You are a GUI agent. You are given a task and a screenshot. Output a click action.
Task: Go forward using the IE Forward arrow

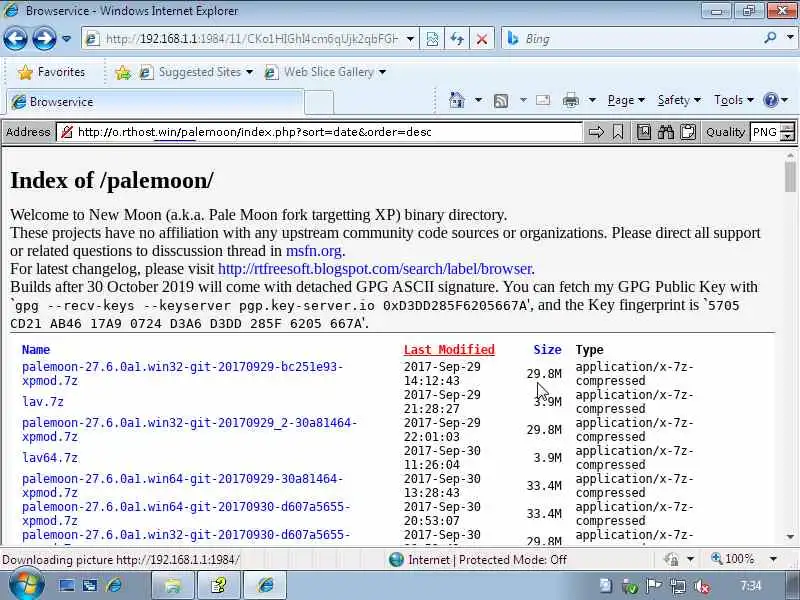pyautogui.click(x=44, y=38)
